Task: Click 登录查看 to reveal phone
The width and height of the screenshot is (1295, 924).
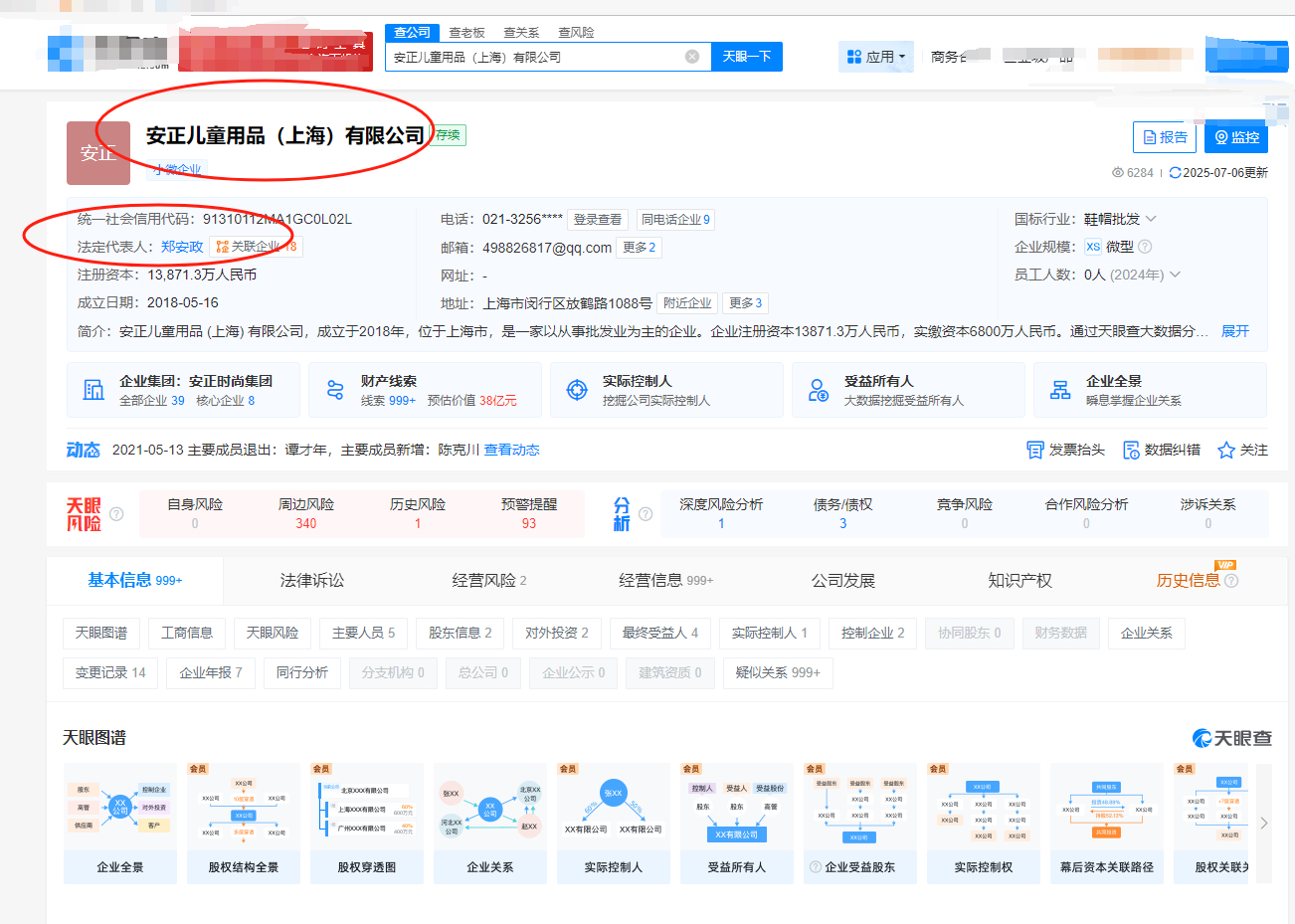Action: click(598, 219)
